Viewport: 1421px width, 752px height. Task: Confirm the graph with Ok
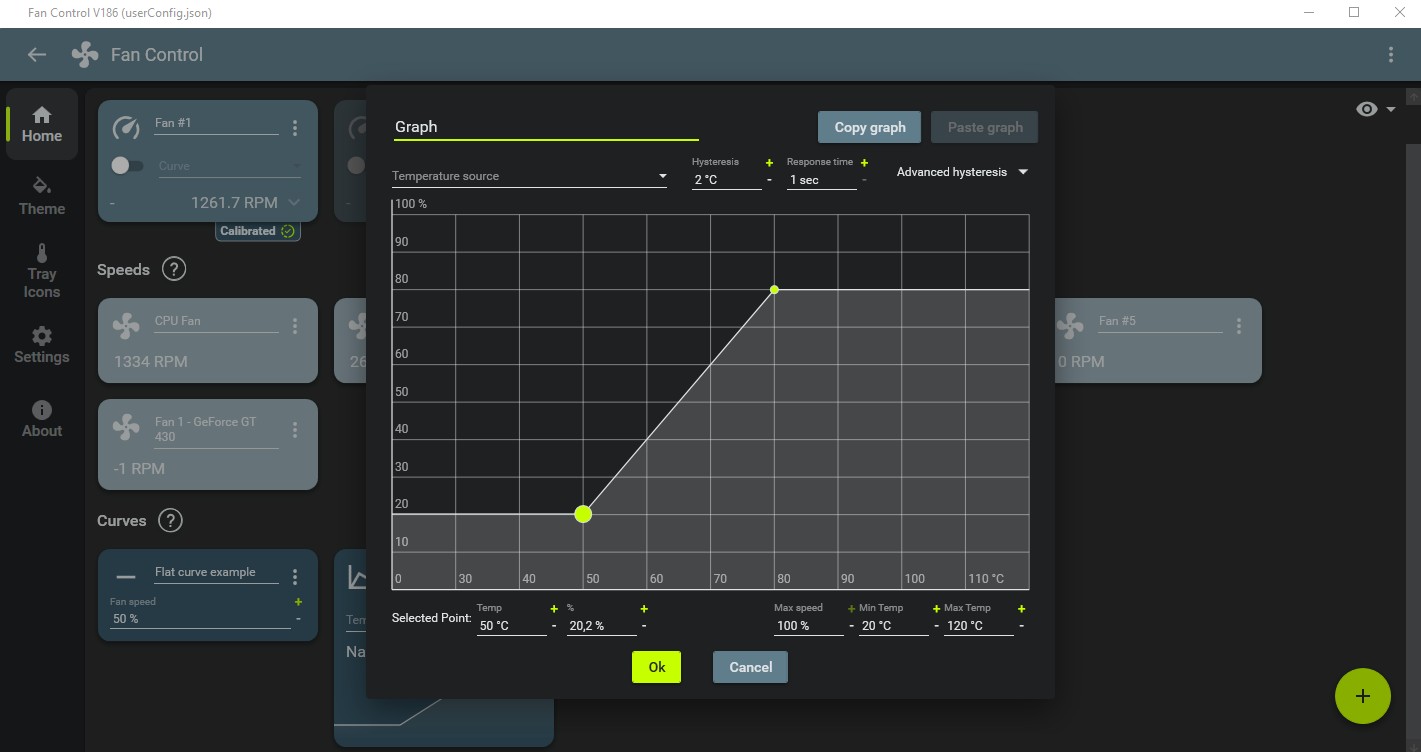coord(656,667)
